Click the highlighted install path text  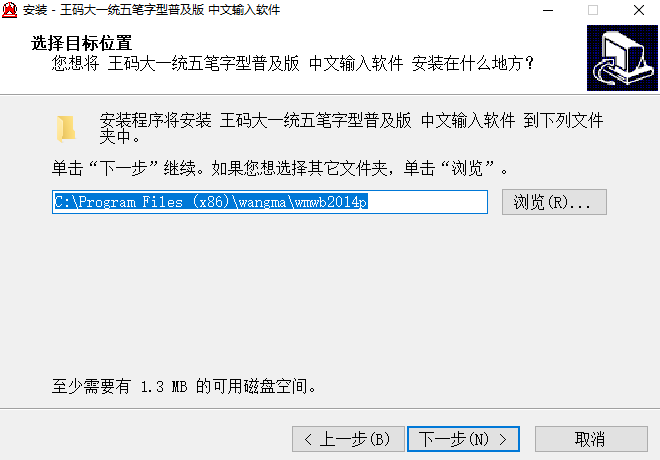coord(211,202)
